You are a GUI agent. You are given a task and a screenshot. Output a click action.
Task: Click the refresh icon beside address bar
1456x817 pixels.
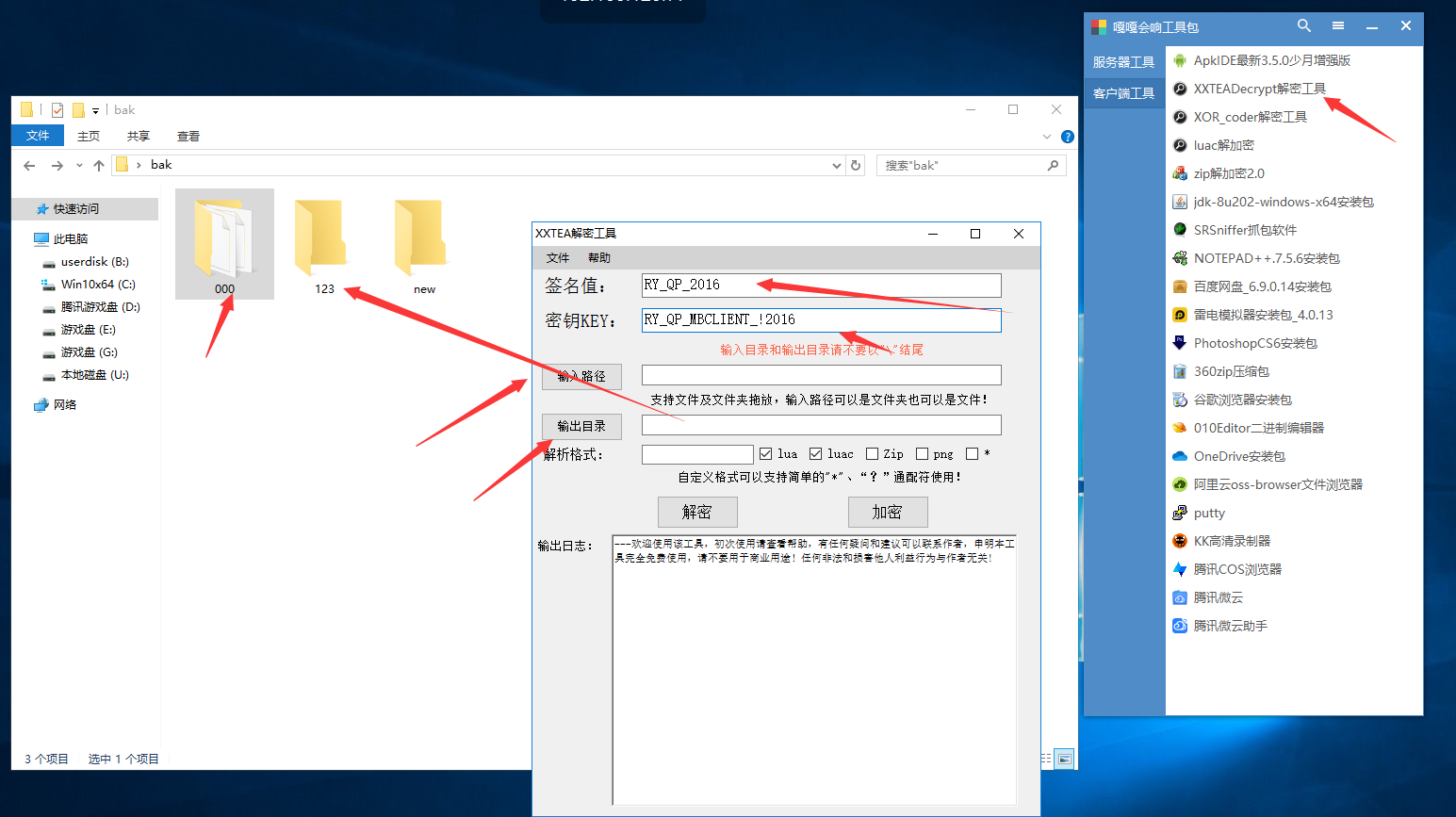point(856,165)
